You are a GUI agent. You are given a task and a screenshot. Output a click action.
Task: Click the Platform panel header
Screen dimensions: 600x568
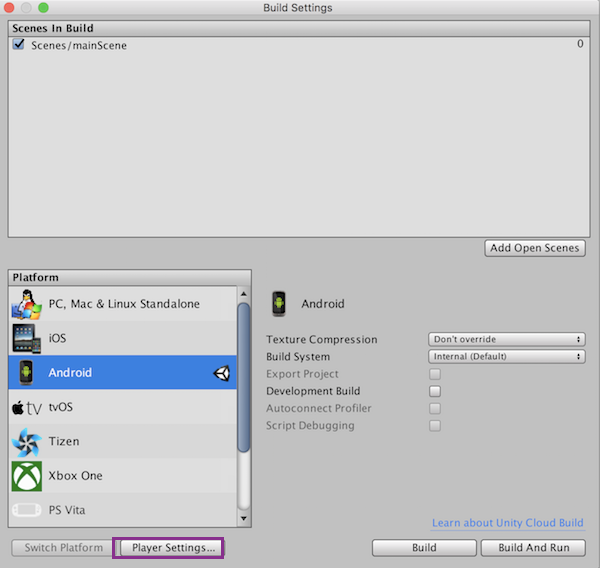click(x=130, y=277)
